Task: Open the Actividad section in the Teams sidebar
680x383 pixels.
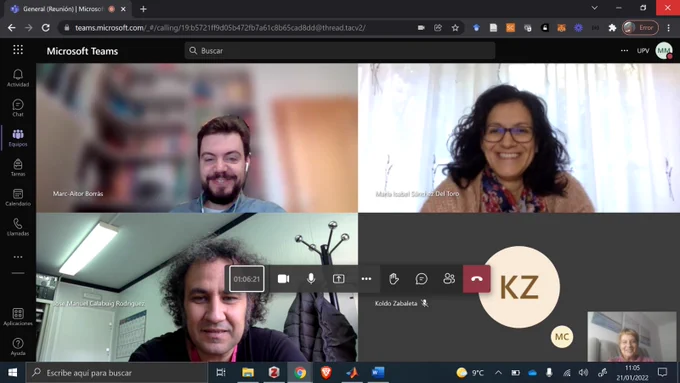Action: (x=18, y=78)
